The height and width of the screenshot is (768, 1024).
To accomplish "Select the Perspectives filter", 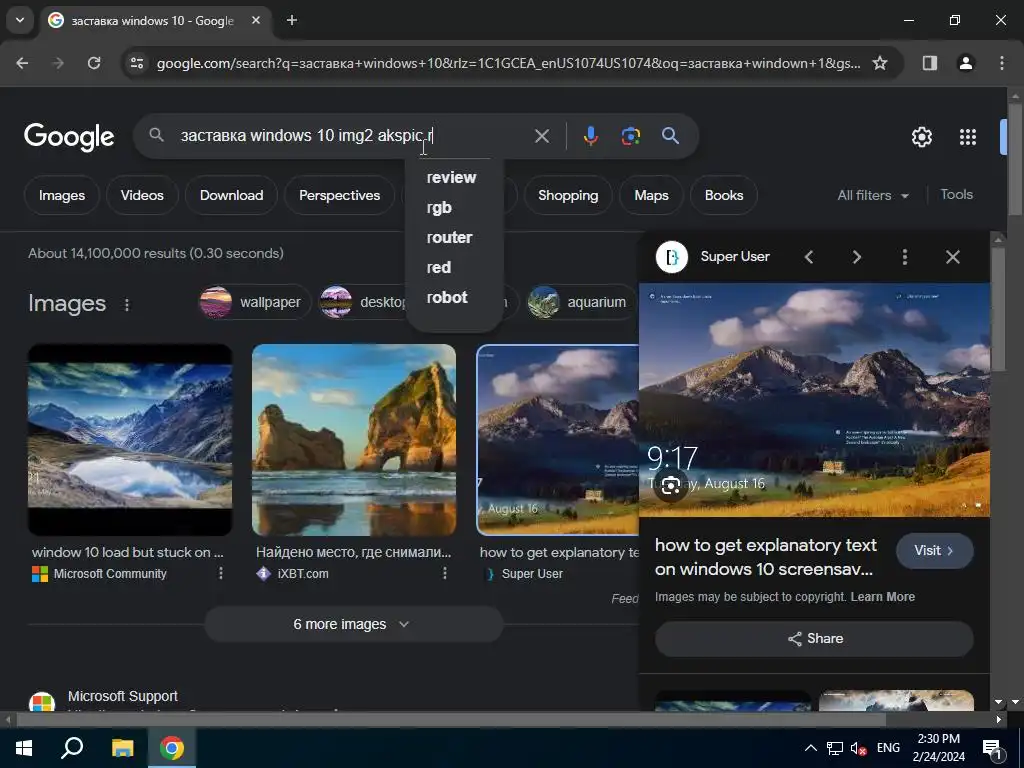I will [x=339, y=195].
